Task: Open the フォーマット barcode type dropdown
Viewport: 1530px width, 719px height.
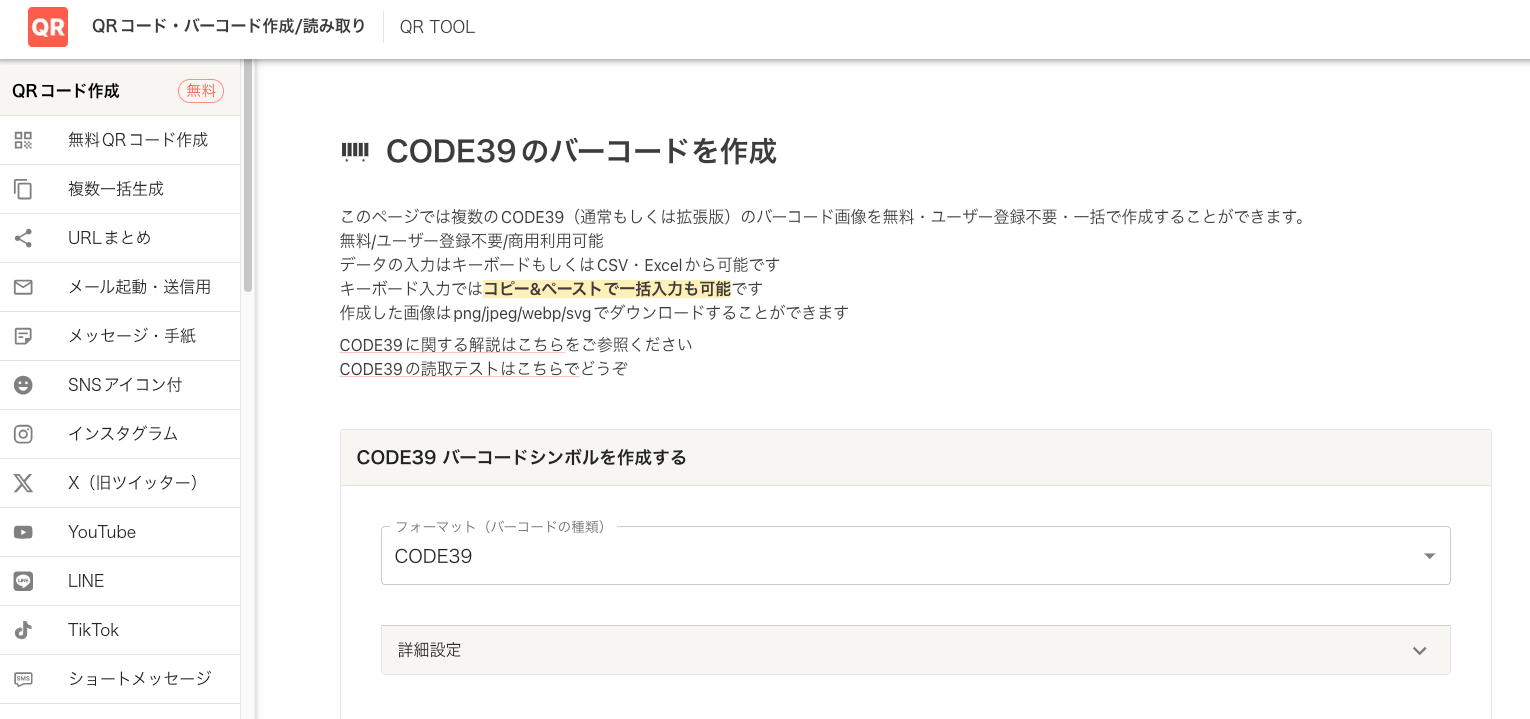Action: pyautogui.click(x=1429, y=555)
